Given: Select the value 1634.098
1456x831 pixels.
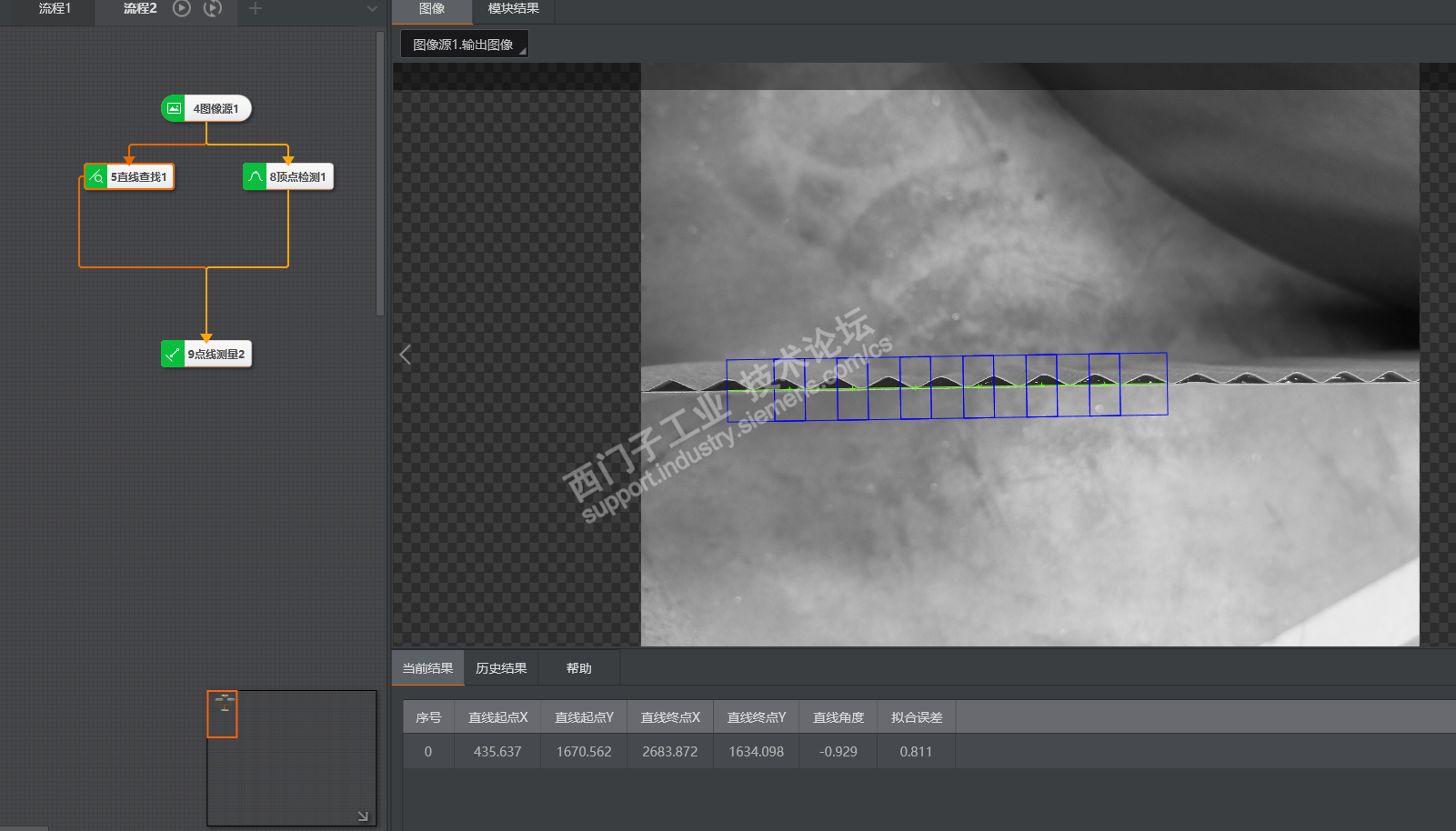Looking at the screenshot, I should pos(757,752).
